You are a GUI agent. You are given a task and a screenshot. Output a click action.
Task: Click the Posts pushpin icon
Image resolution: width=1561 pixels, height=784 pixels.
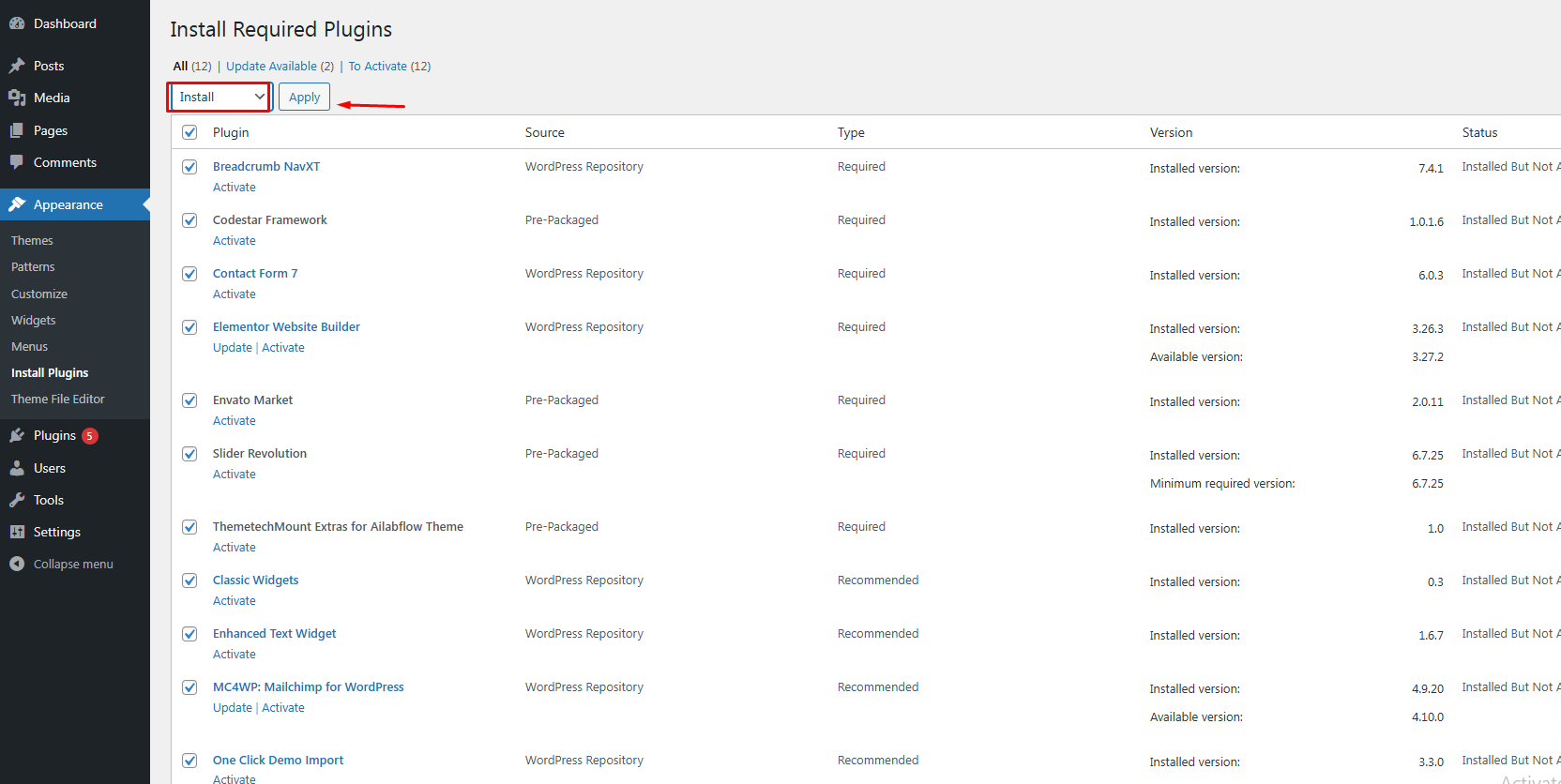pyautogui.click(x=17, y=66)
